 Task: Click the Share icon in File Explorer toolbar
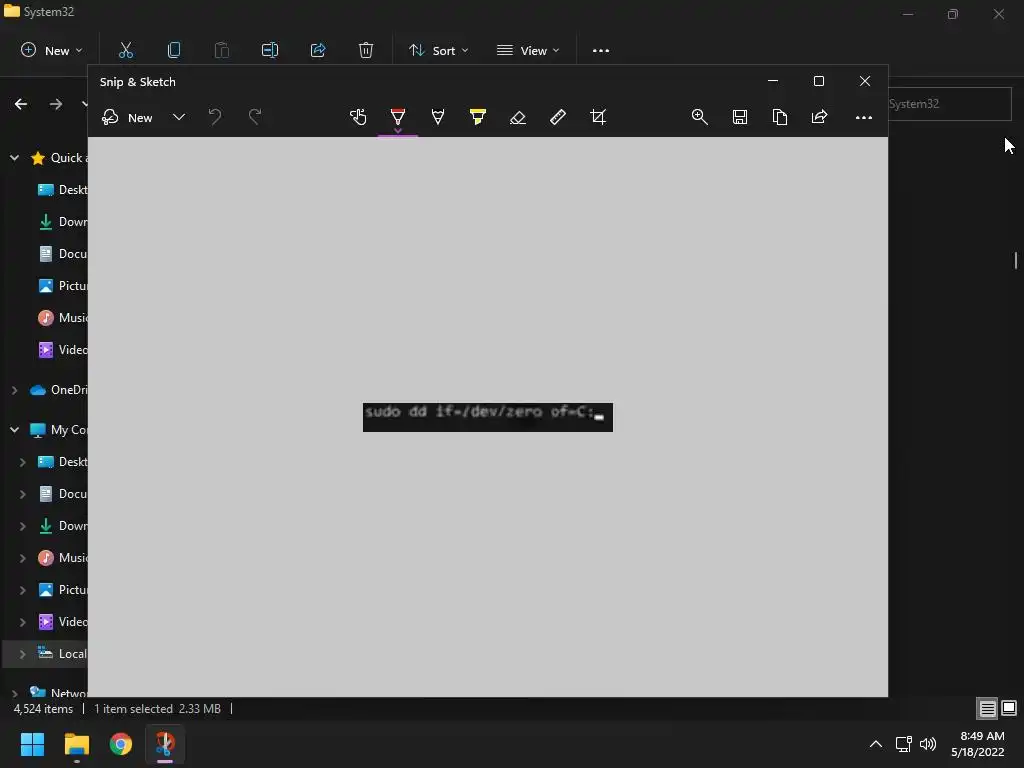click(318, 50)
